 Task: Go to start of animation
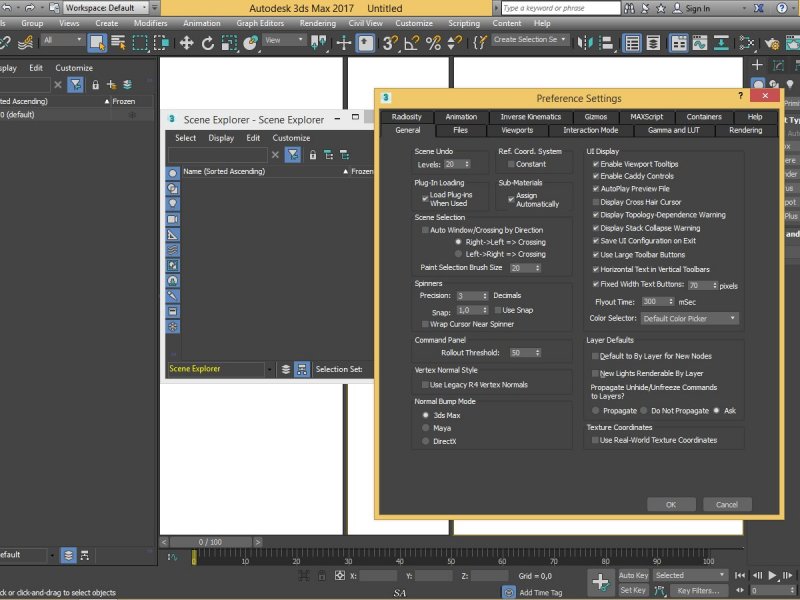[x=740, y=576]
